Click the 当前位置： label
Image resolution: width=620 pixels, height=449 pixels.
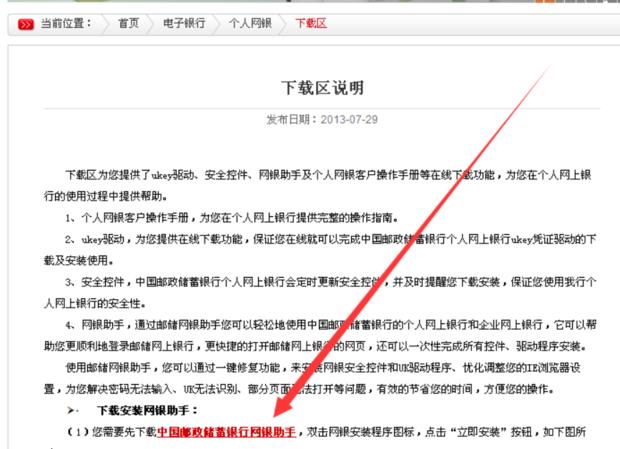click(66, 23)
